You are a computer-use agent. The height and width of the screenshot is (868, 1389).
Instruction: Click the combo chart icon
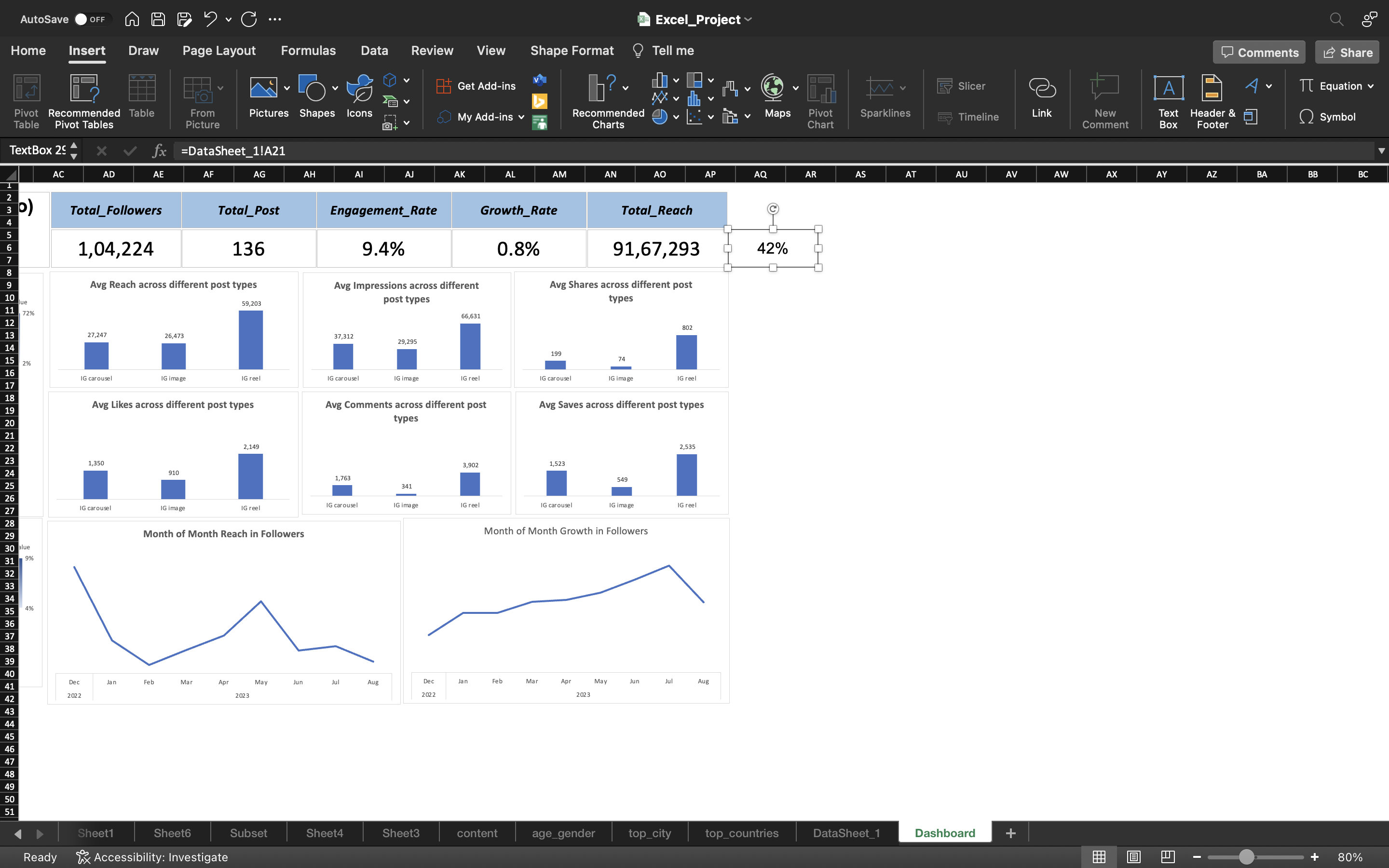(730, 117)
